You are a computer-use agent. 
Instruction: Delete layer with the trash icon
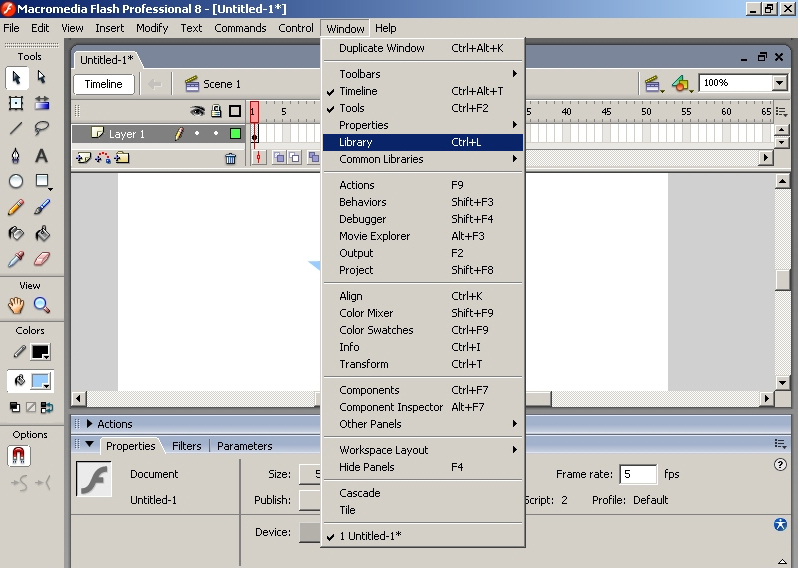(x=231, y=159)
